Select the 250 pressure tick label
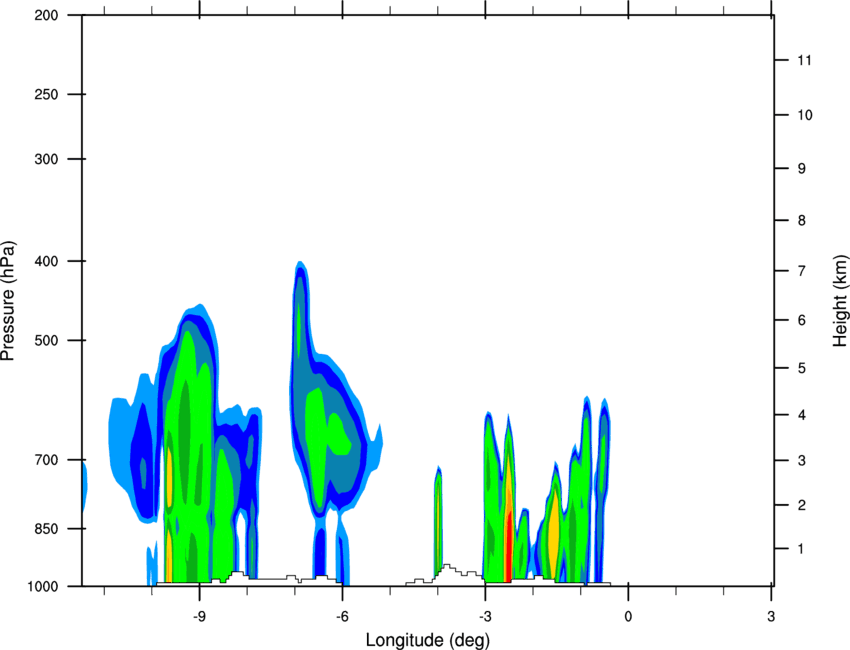Screen dimensions: 850x650 point(46,94)
